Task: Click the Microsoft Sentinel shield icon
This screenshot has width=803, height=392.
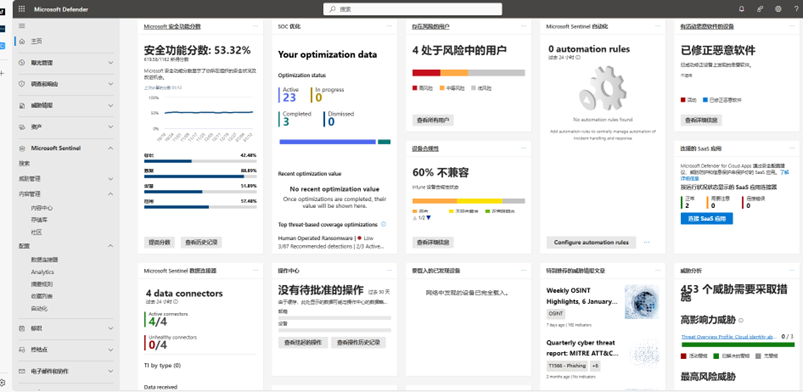Action: pos(22,148)
